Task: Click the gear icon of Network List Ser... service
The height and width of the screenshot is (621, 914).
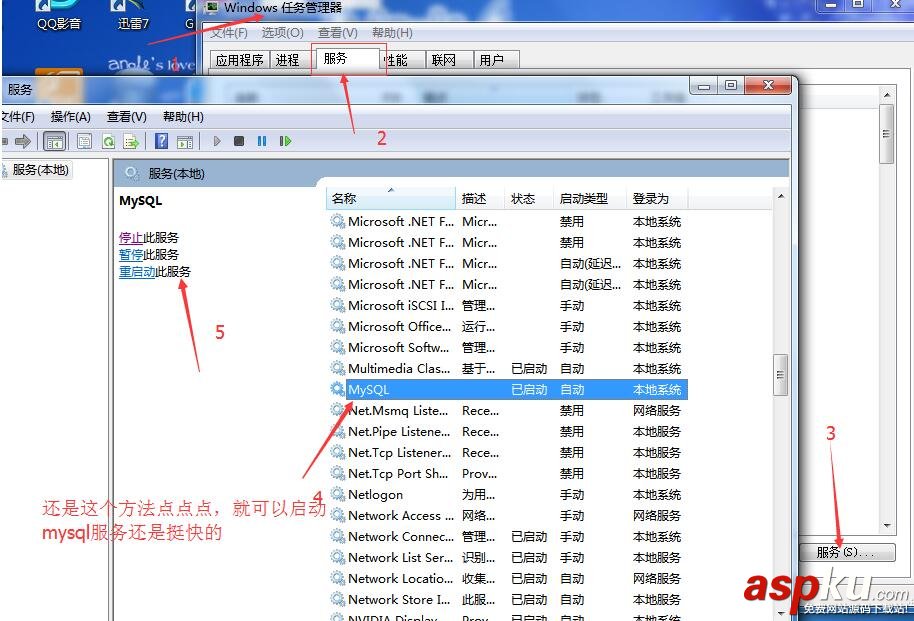Action: pos(338,557)
